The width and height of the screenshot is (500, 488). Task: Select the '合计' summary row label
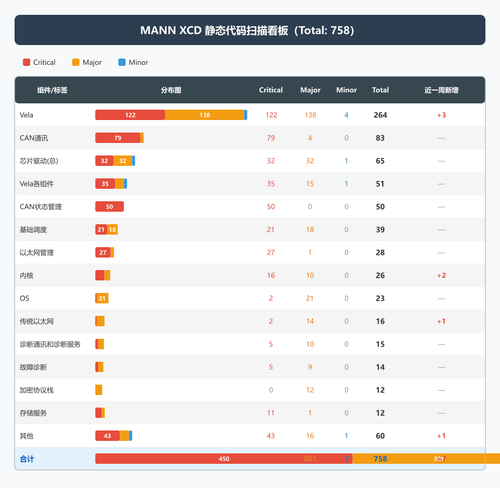(x=27, y=459)
